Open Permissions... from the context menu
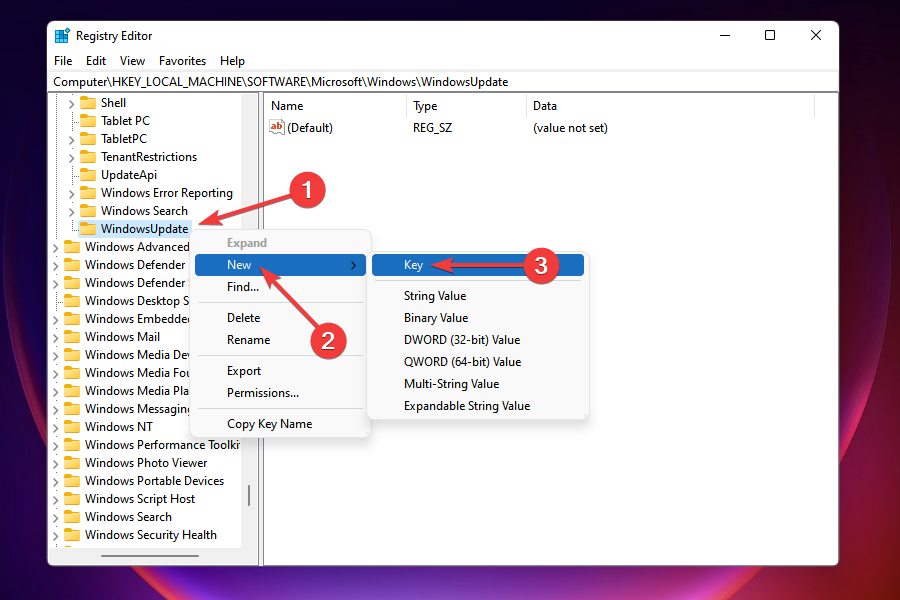 pyautogui.click(x=280, y=393)
